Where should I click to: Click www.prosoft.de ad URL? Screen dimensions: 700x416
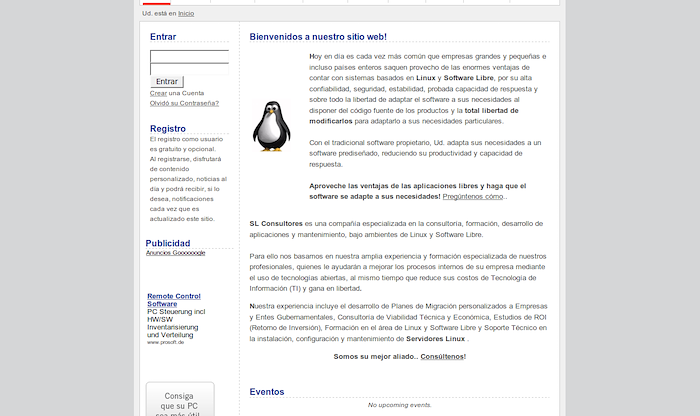click(x=165, y=342)
